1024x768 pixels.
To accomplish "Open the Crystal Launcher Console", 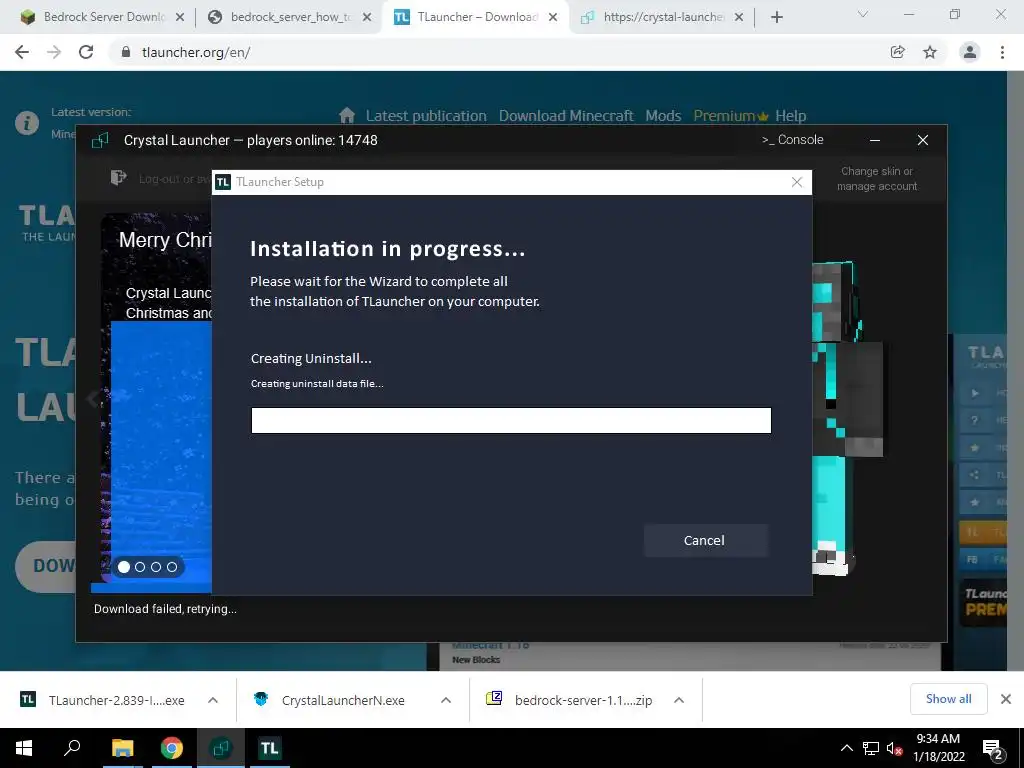I will point(792,140).
